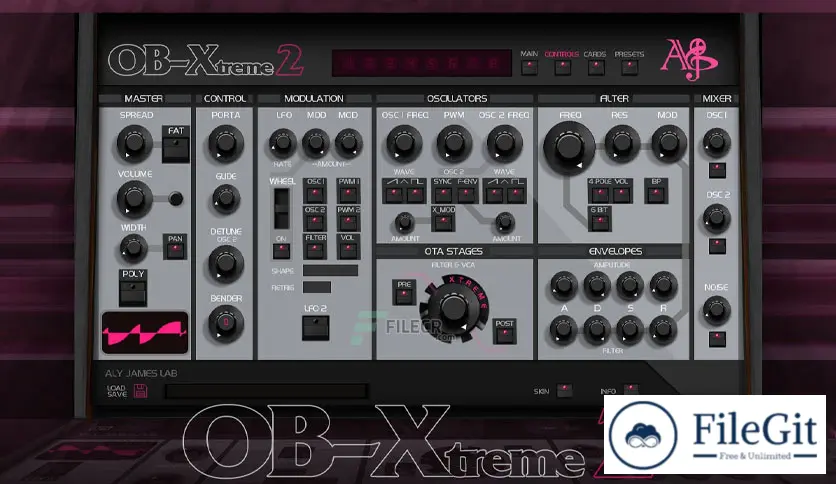Click the Mixer NOISE level knob
836x484 pixels.
coord(717,310)
